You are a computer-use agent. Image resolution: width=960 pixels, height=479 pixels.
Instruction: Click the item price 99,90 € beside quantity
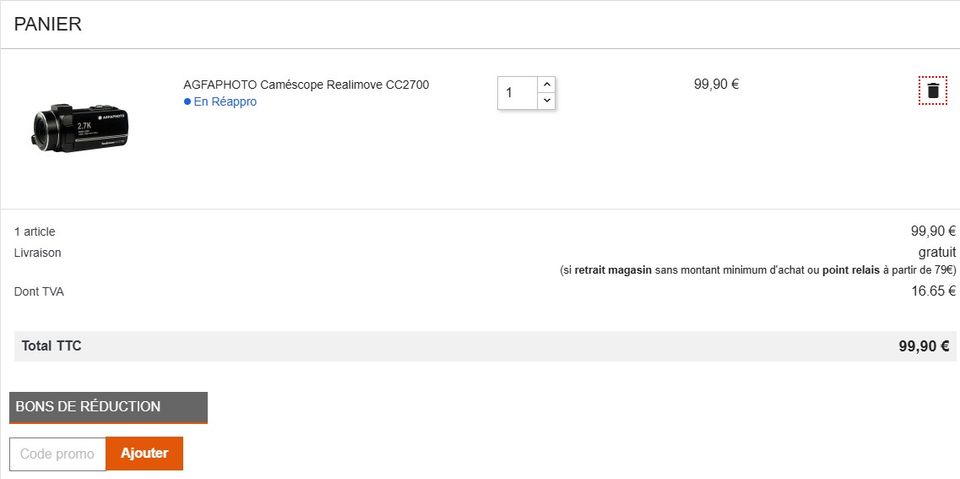pyautogui.click(x=716, y=85)
